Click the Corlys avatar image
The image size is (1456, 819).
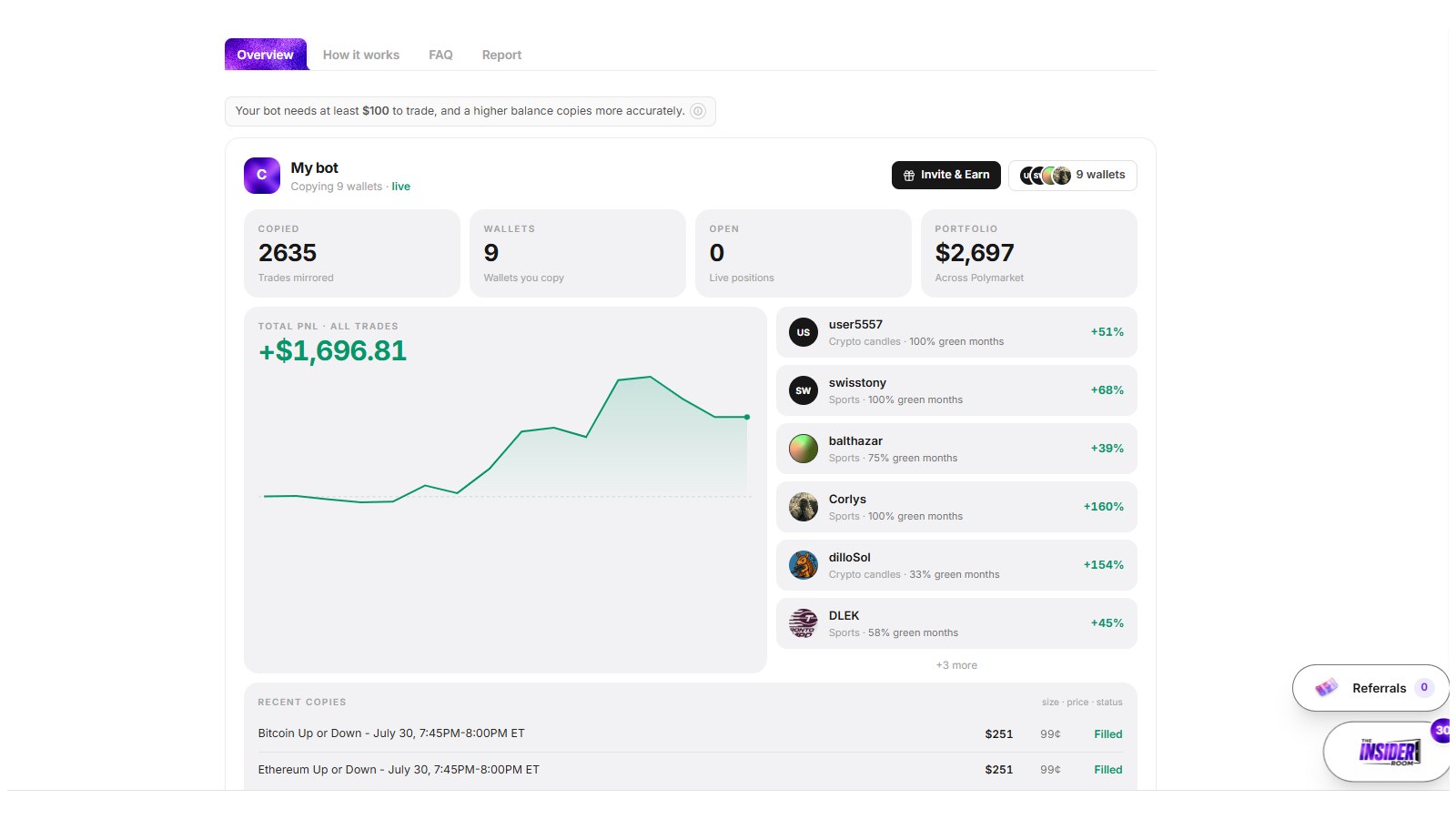[x=804, y=507]
